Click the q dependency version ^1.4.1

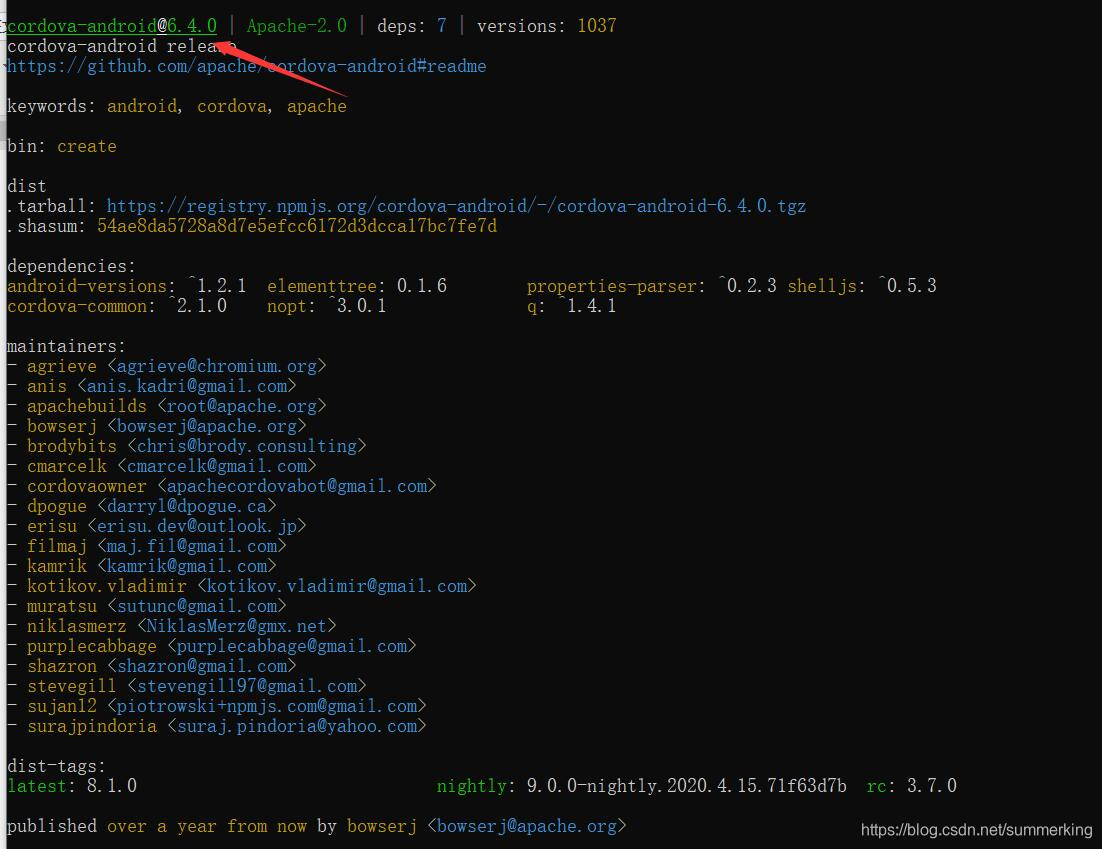coord(587,306)
